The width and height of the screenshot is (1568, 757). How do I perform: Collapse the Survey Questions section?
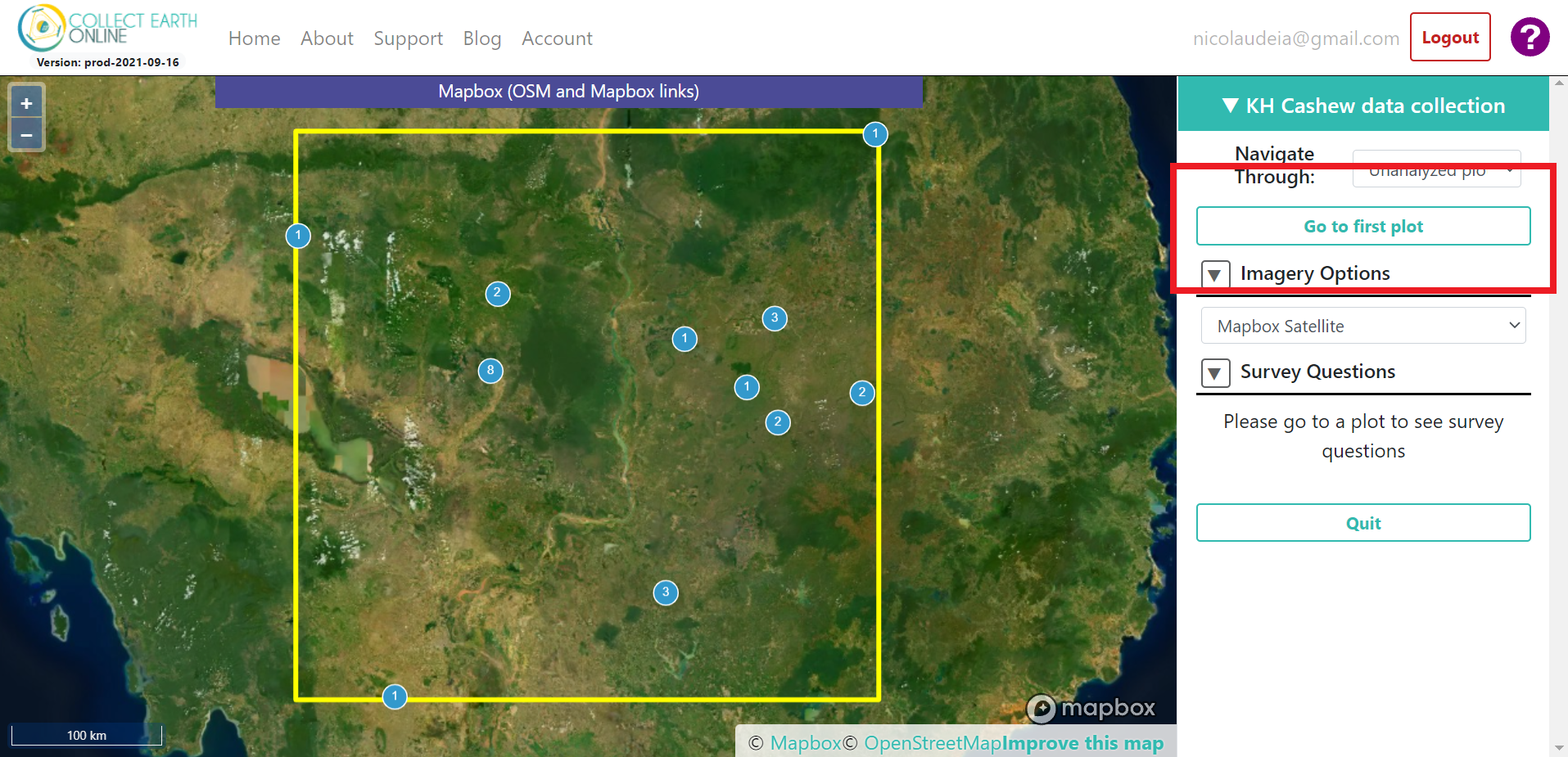click(x=1215, y=373)
